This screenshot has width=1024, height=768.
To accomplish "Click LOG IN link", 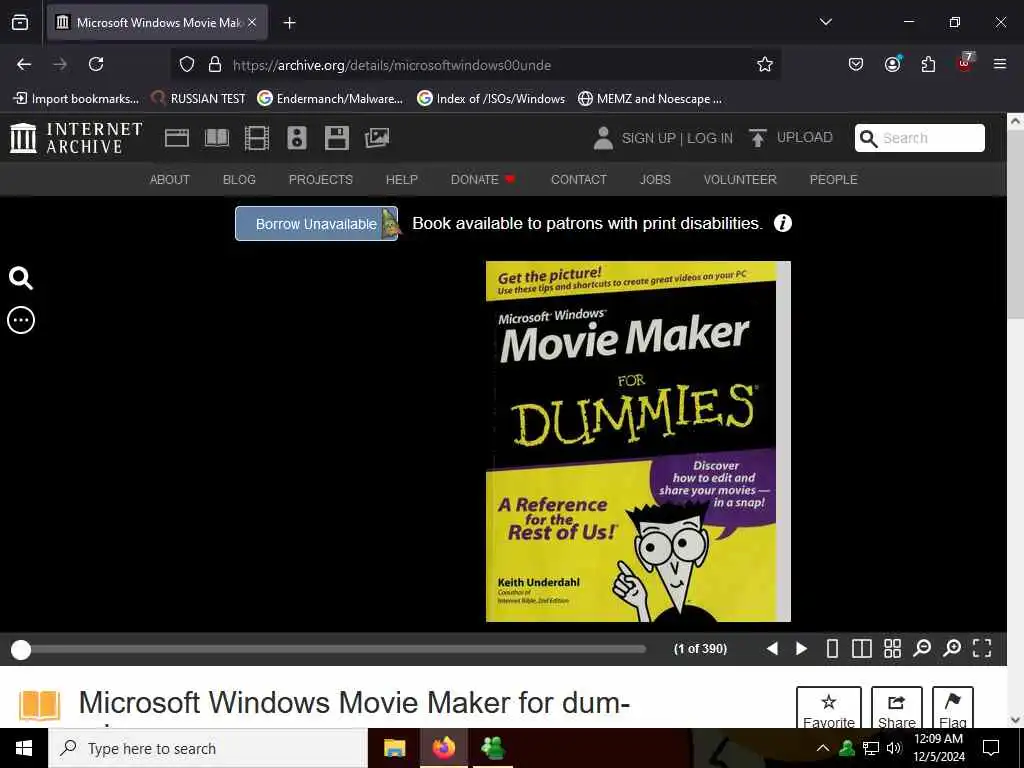I will click(710, 138).
